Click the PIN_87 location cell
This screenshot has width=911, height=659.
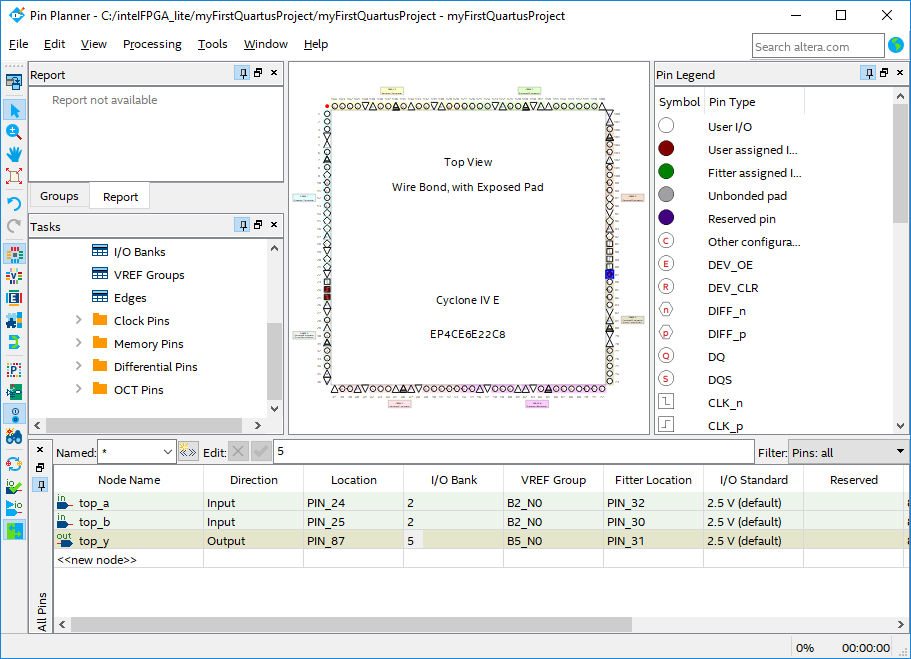[353, 540]
